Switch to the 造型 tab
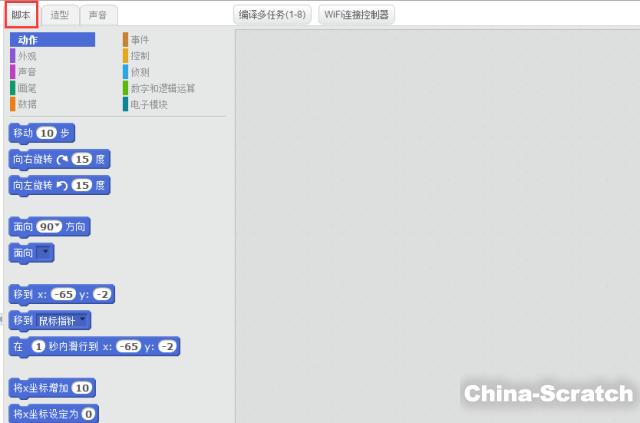Screen dimensions: 640x423 (60, 15)
